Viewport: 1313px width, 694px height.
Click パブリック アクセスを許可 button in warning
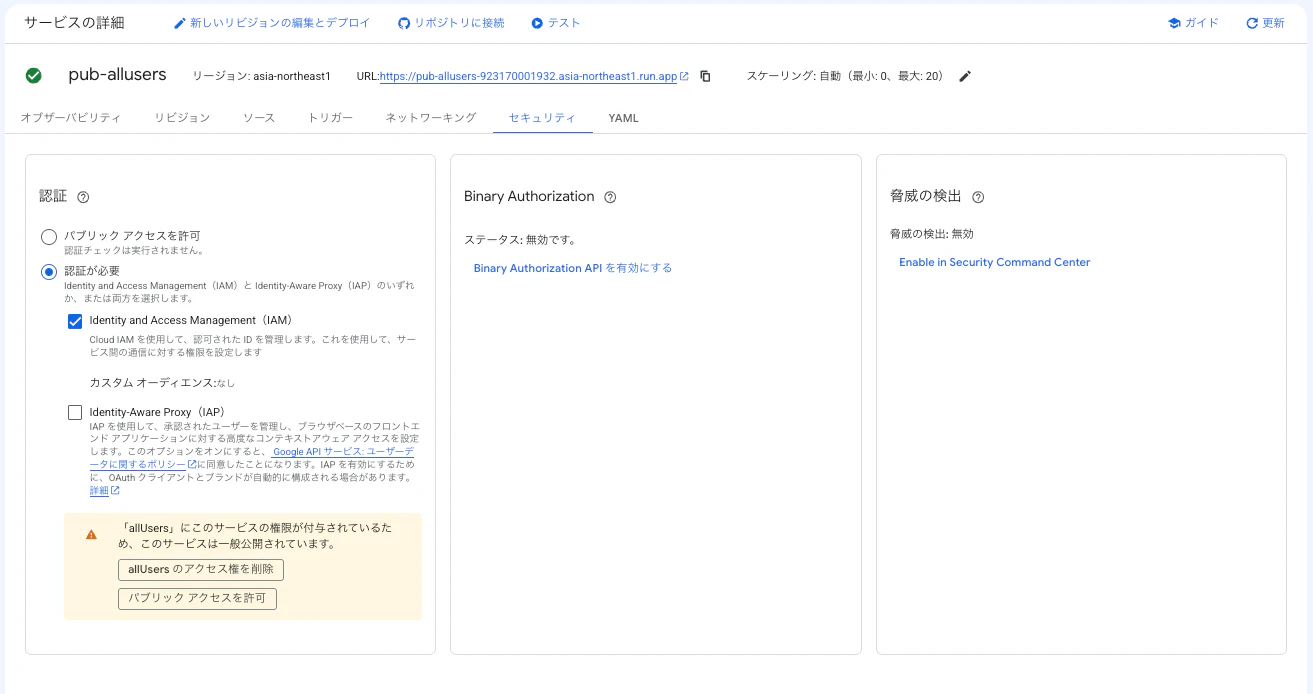(197, 599)
